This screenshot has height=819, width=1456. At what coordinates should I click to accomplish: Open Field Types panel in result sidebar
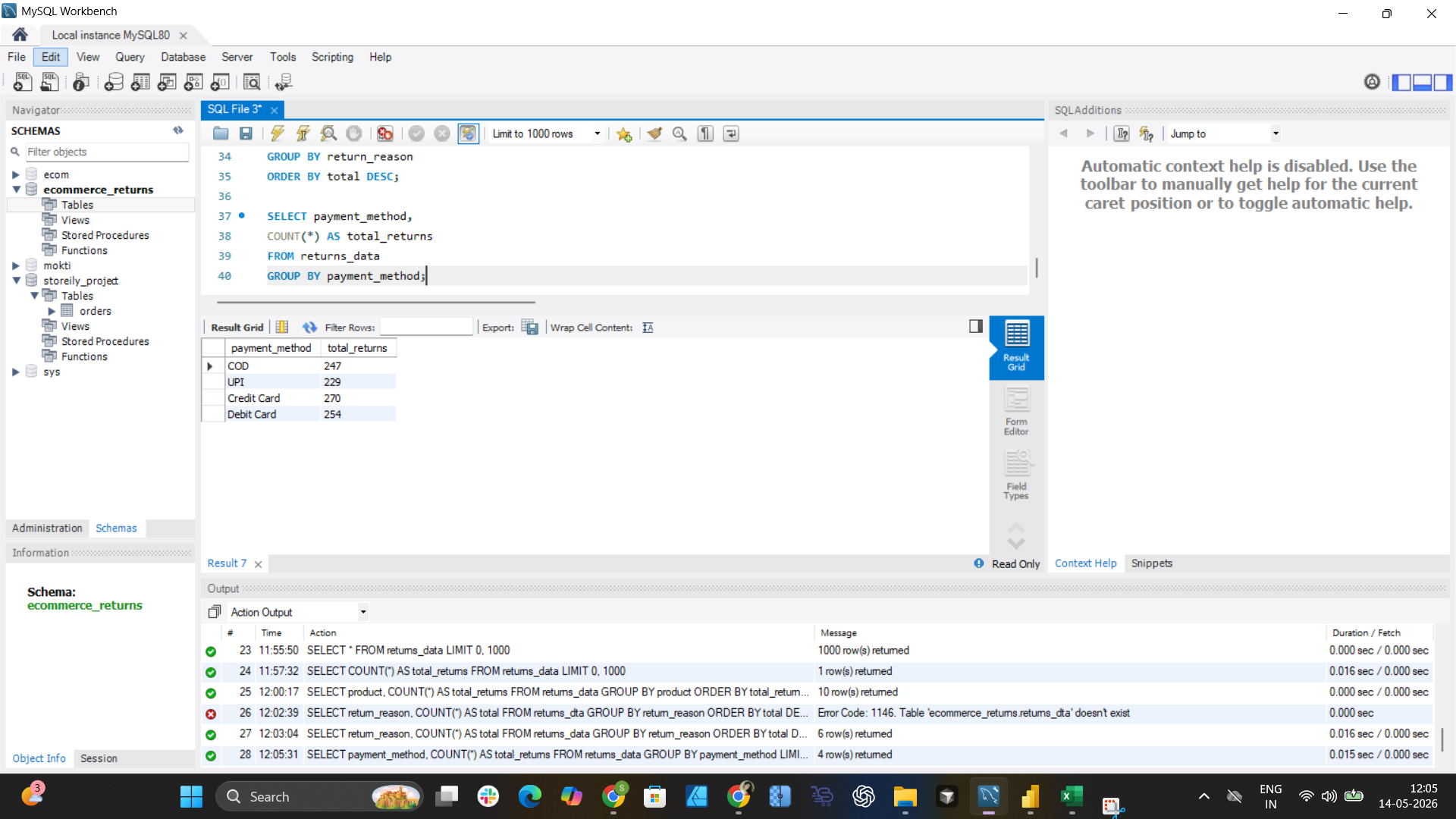[1016, 475]
